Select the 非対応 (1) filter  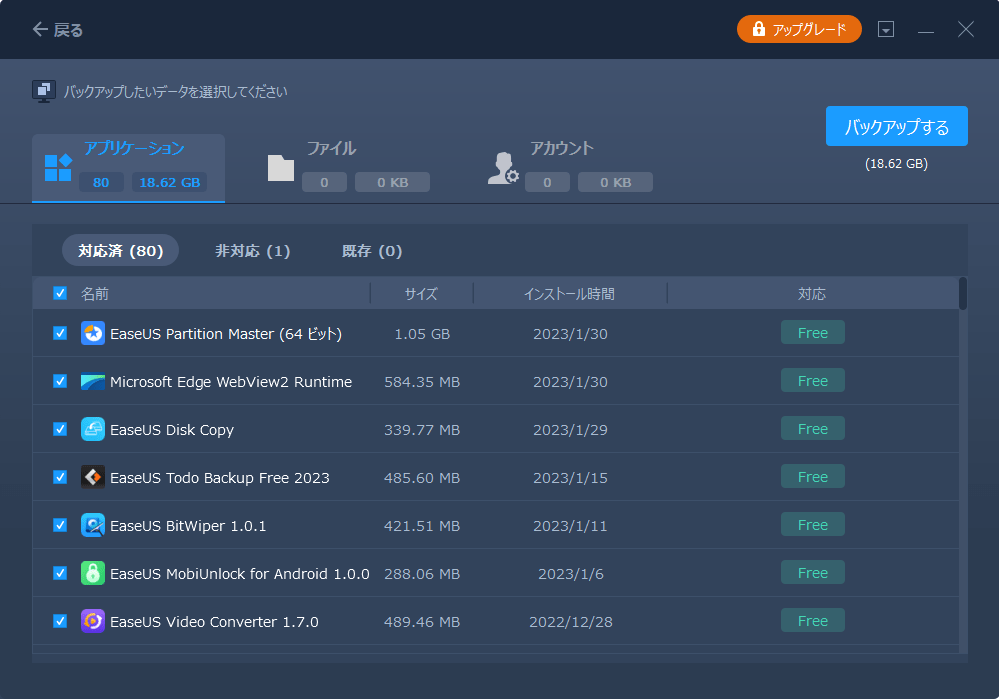click(x=252, y=251)
